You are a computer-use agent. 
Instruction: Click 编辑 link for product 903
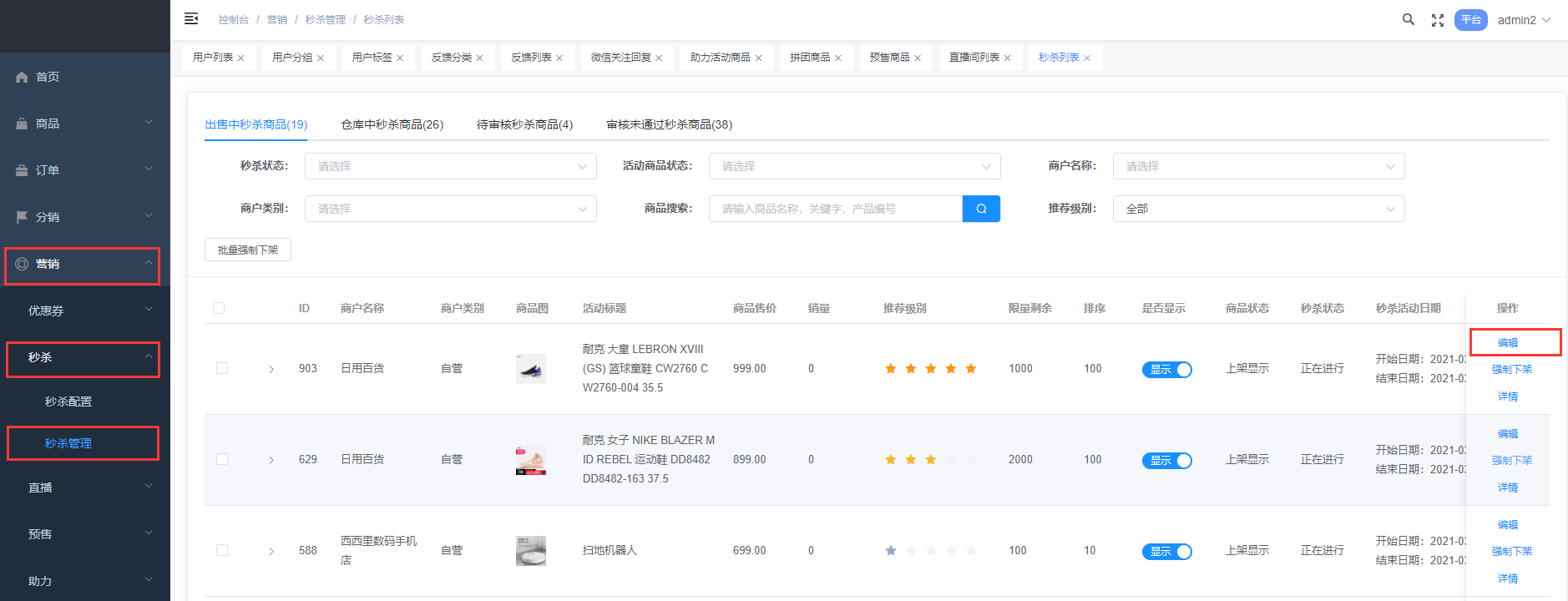coord(1507,342)
